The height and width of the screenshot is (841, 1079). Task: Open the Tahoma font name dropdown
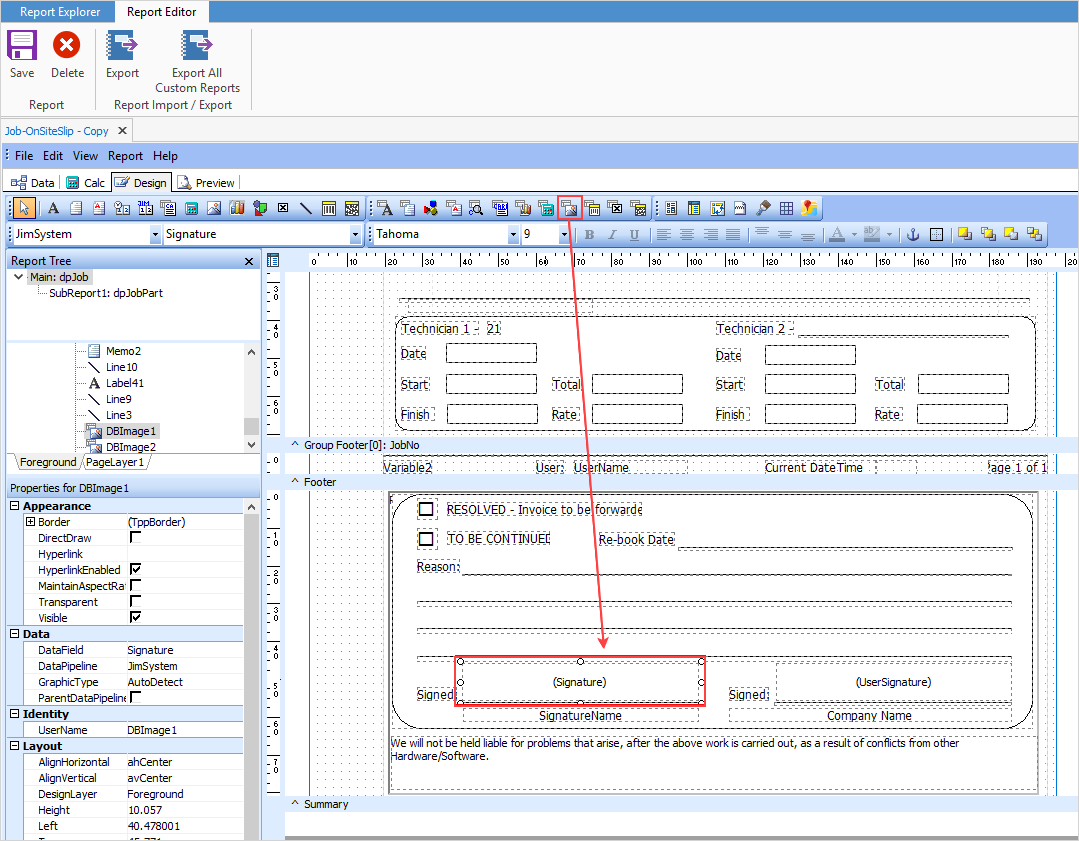click(514, 234)
